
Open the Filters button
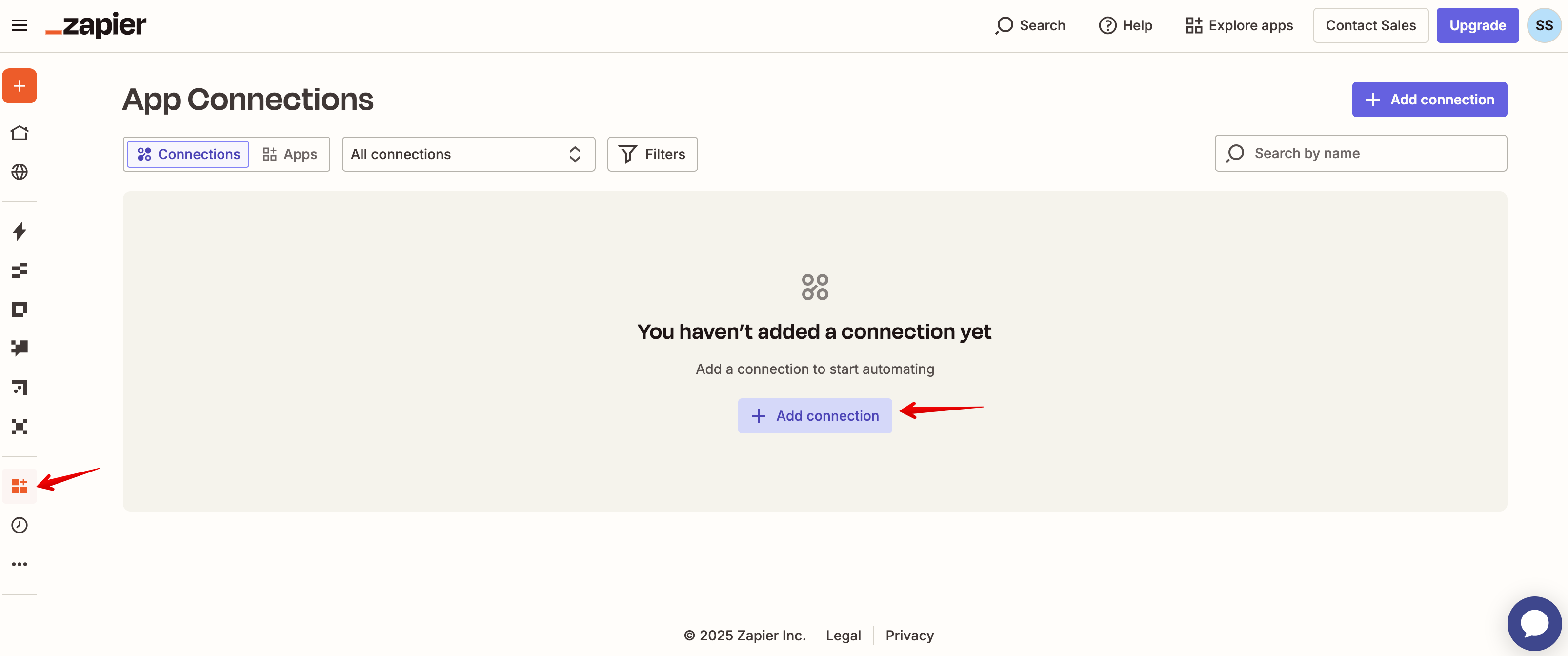tap(652, 154)
